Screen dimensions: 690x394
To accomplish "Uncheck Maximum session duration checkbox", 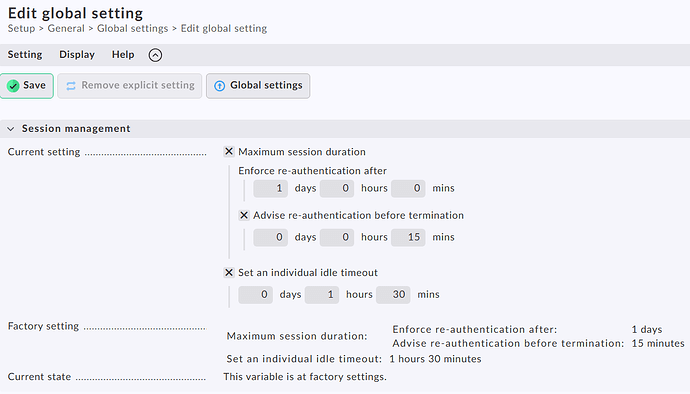I will [x=229, y=151].
